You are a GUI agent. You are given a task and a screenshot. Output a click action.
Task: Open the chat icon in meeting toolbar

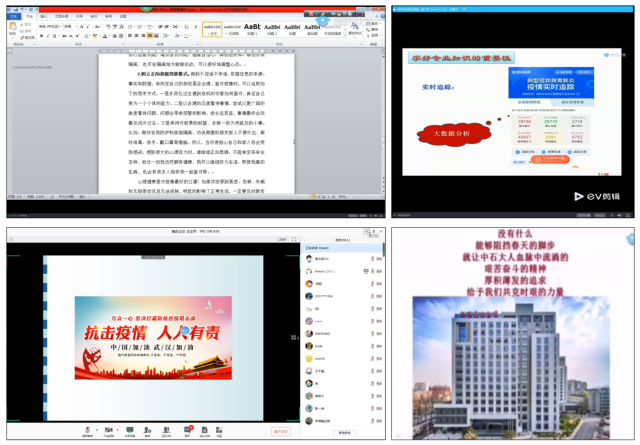187,431
